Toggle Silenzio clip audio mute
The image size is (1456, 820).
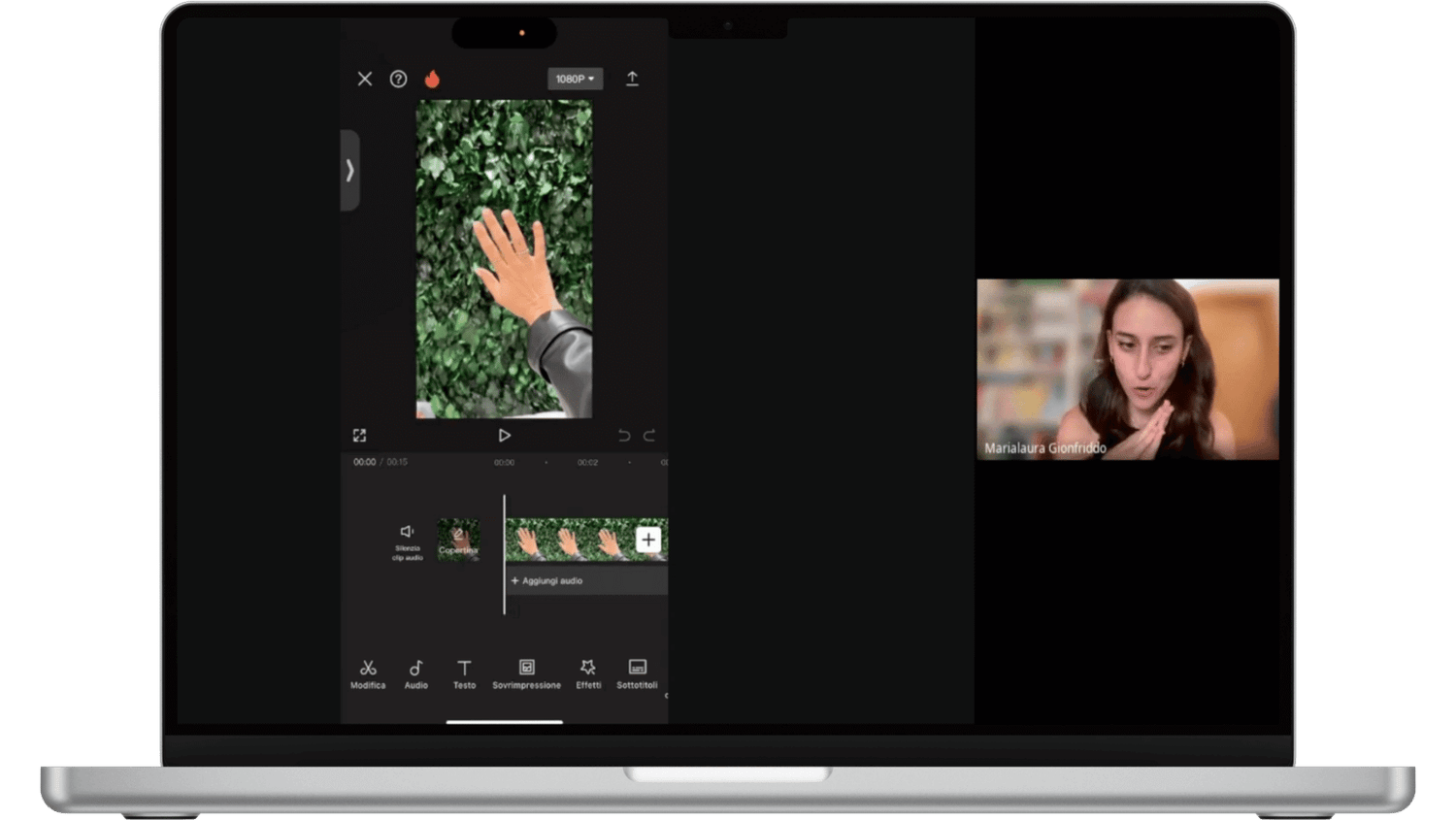[407, 541]
